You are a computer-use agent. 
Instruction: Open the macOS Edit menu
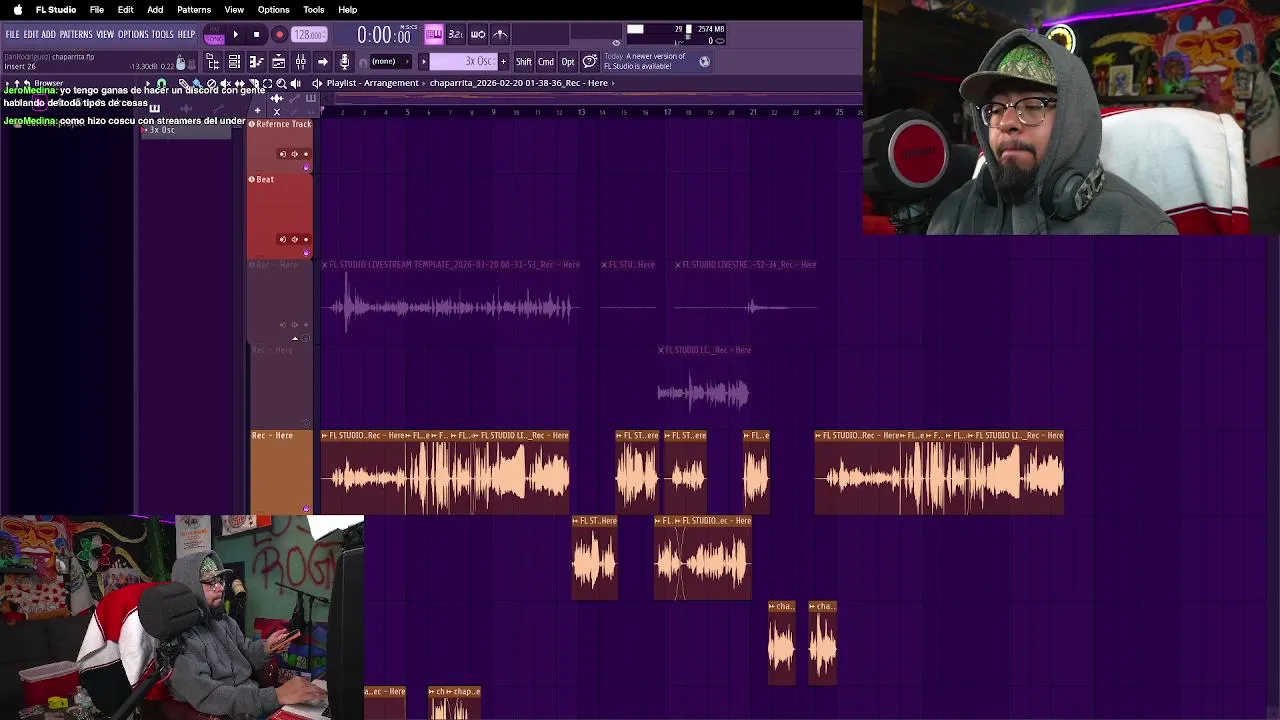point(125,9)
